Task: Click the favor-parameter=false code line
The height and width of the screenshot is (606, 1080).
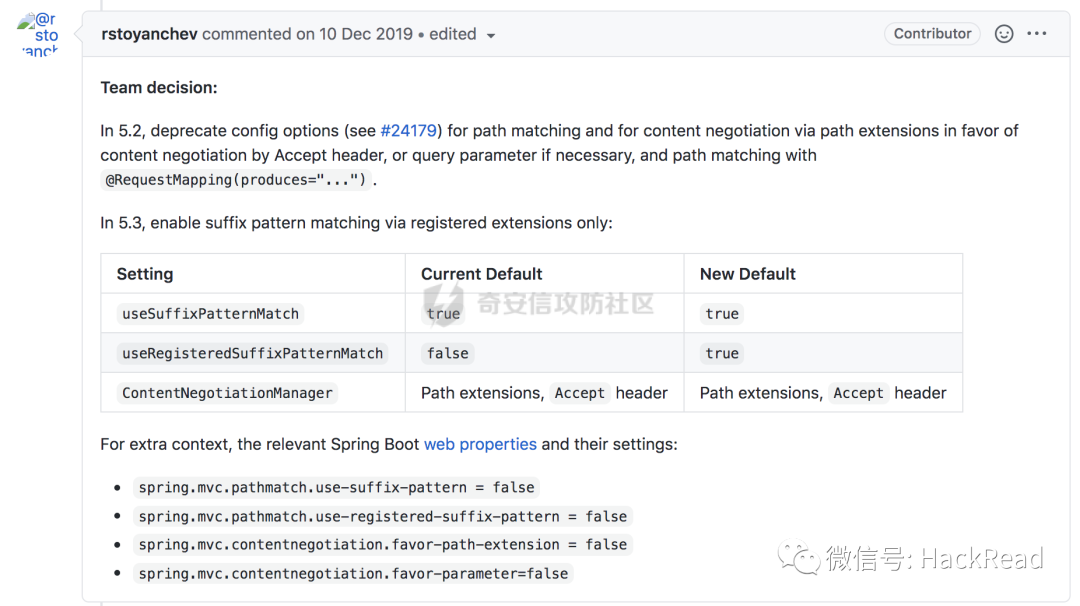Action: pyautogui.click(x=353, y=574)
